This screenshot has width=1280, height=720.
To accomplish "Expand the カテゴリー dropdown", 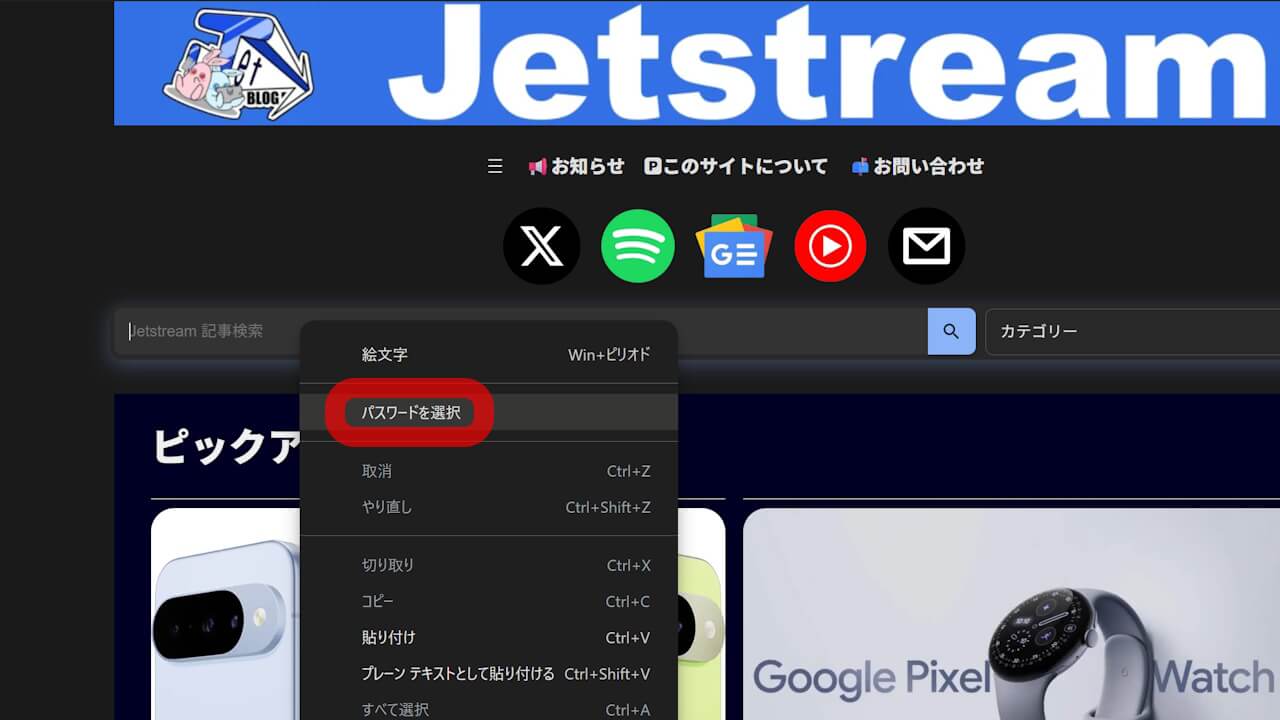I will click(x=1132, y=331).
